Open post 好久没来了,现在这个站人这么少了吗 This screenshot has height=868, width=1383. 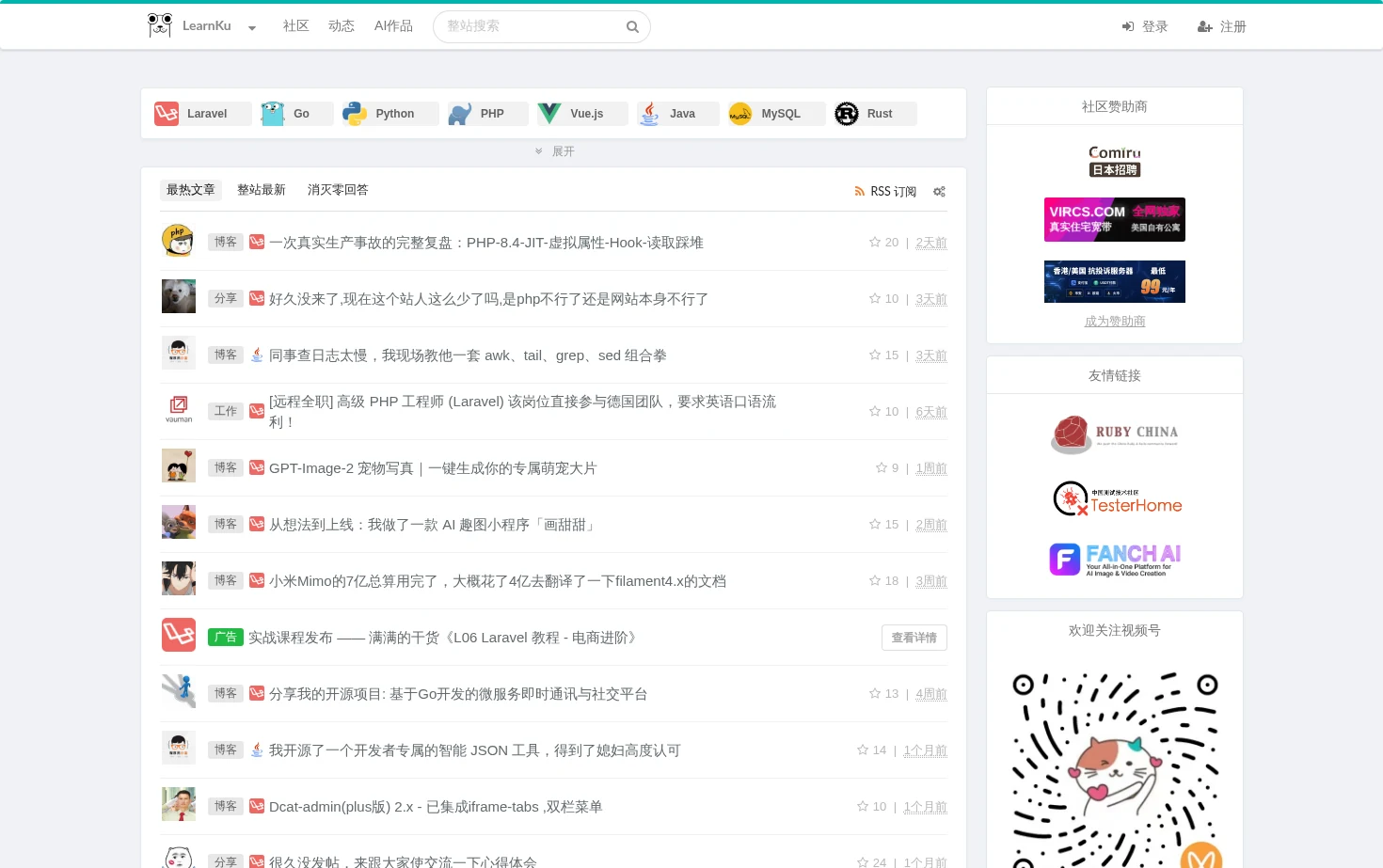tap(489, 299)
